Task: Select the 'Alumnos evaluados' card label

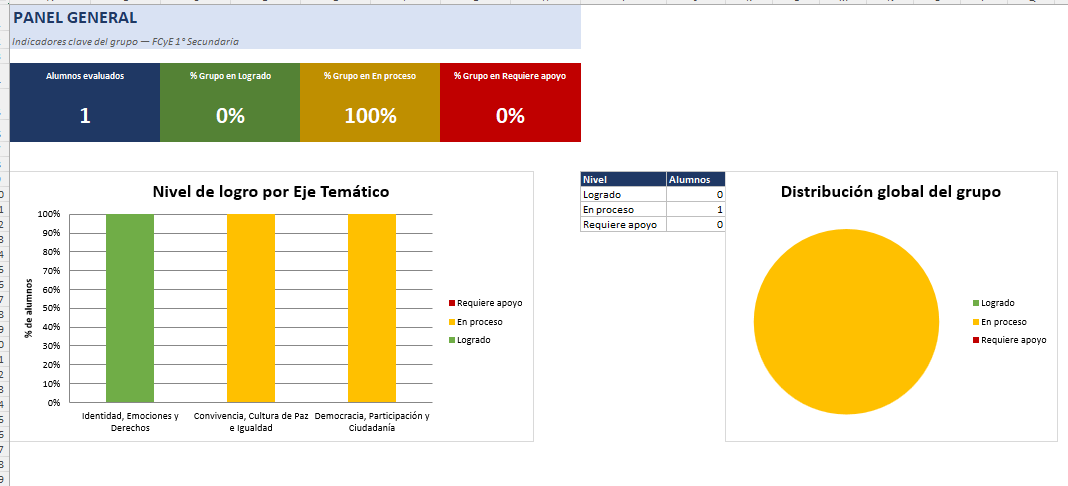Action: (85, 76)
